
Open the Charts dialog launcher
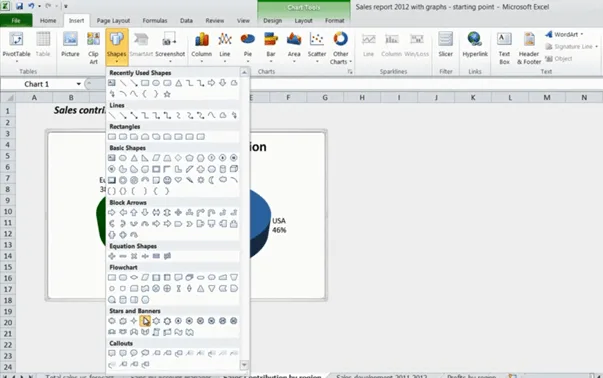350,72
